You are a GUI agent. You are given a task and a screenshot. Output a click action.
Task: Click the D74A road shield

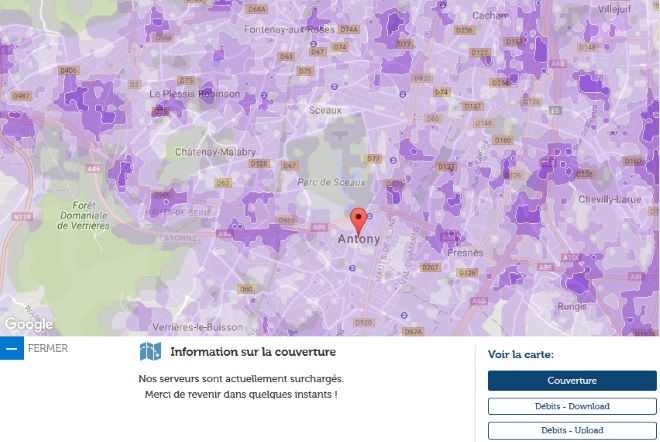pyautogui.click(x=349, y=29)
